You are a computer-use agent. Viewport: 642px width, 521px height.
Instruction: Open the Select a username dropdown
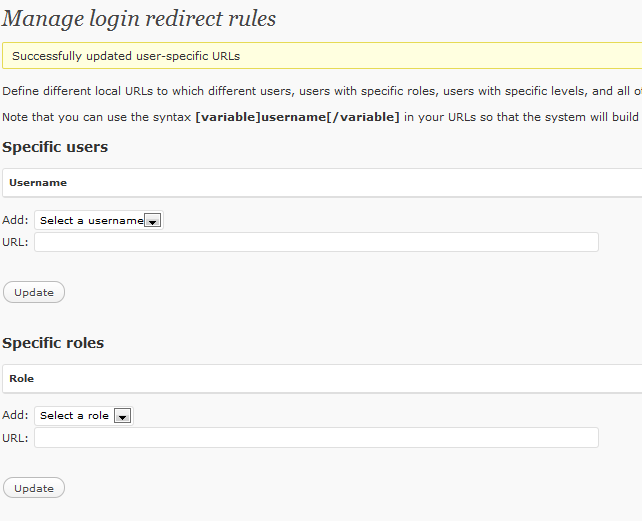tap(99, 220)
